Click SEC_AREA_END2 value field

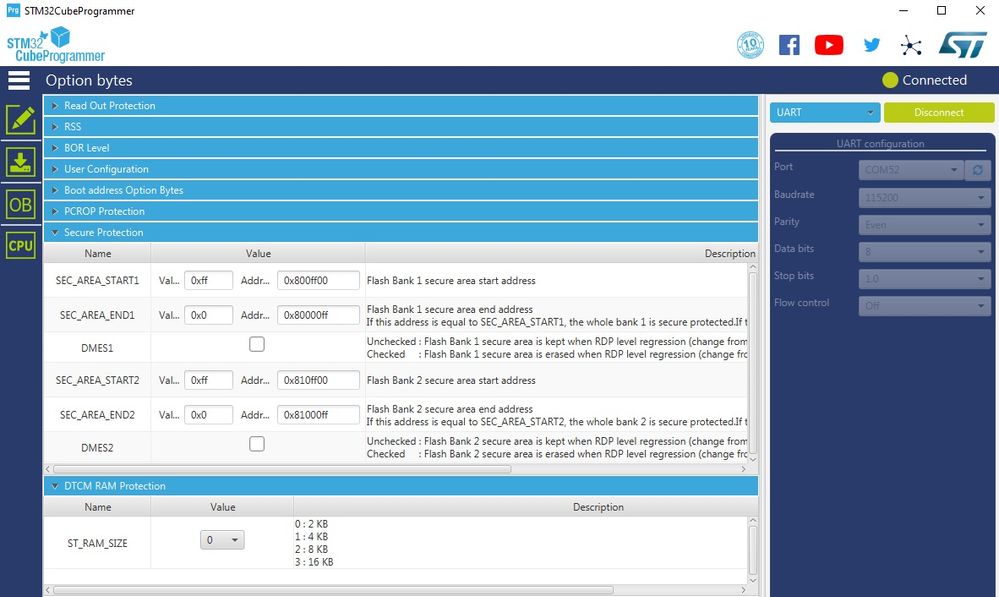208,415
